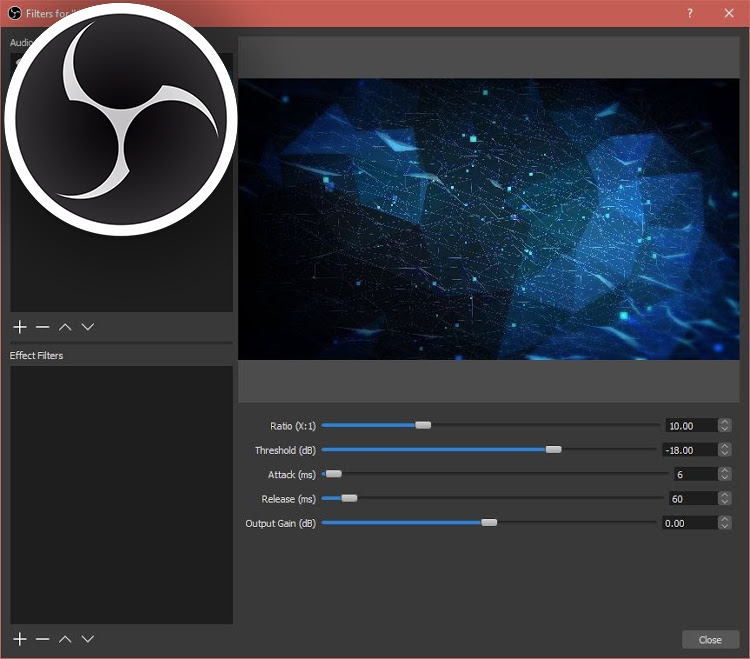
Task: Decrease Attack with its spinner down arrow
Action: [x=725, y=478]
